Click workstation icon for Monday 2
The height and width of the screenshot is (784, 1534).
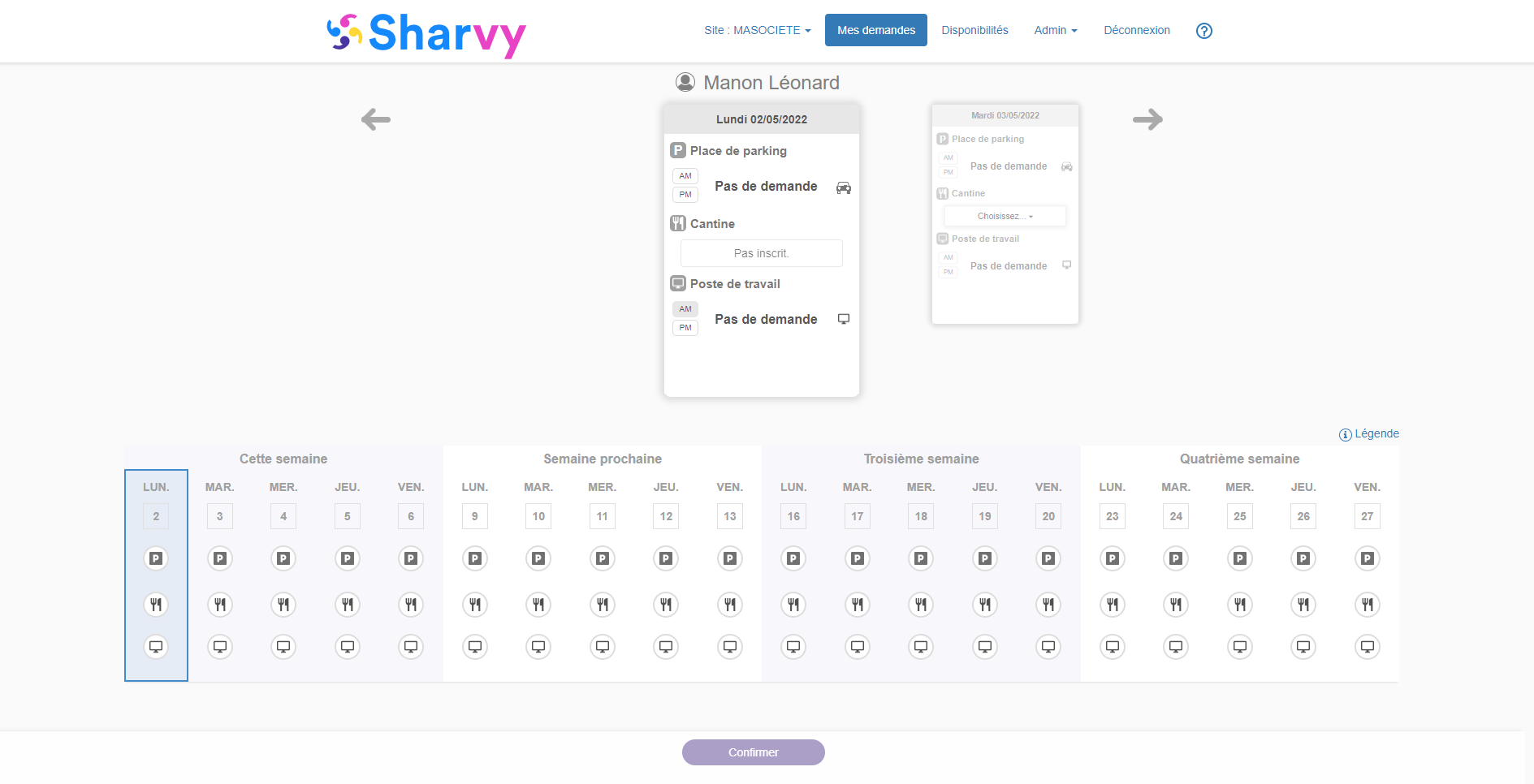point(156,647)
